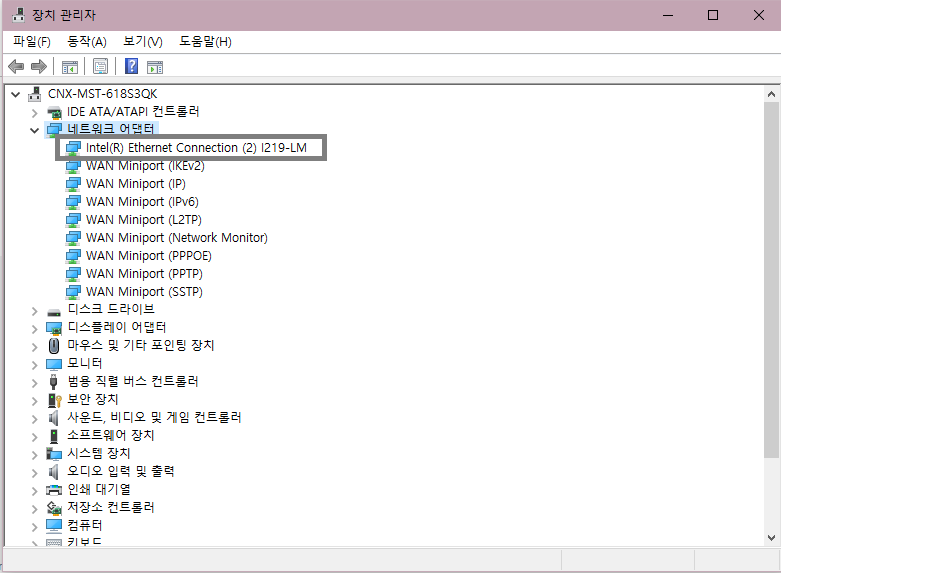The height and width of the screenshot is (573, 937).
Task: Minimize the 장치 관리자 window
Action: tap(668, 15)
